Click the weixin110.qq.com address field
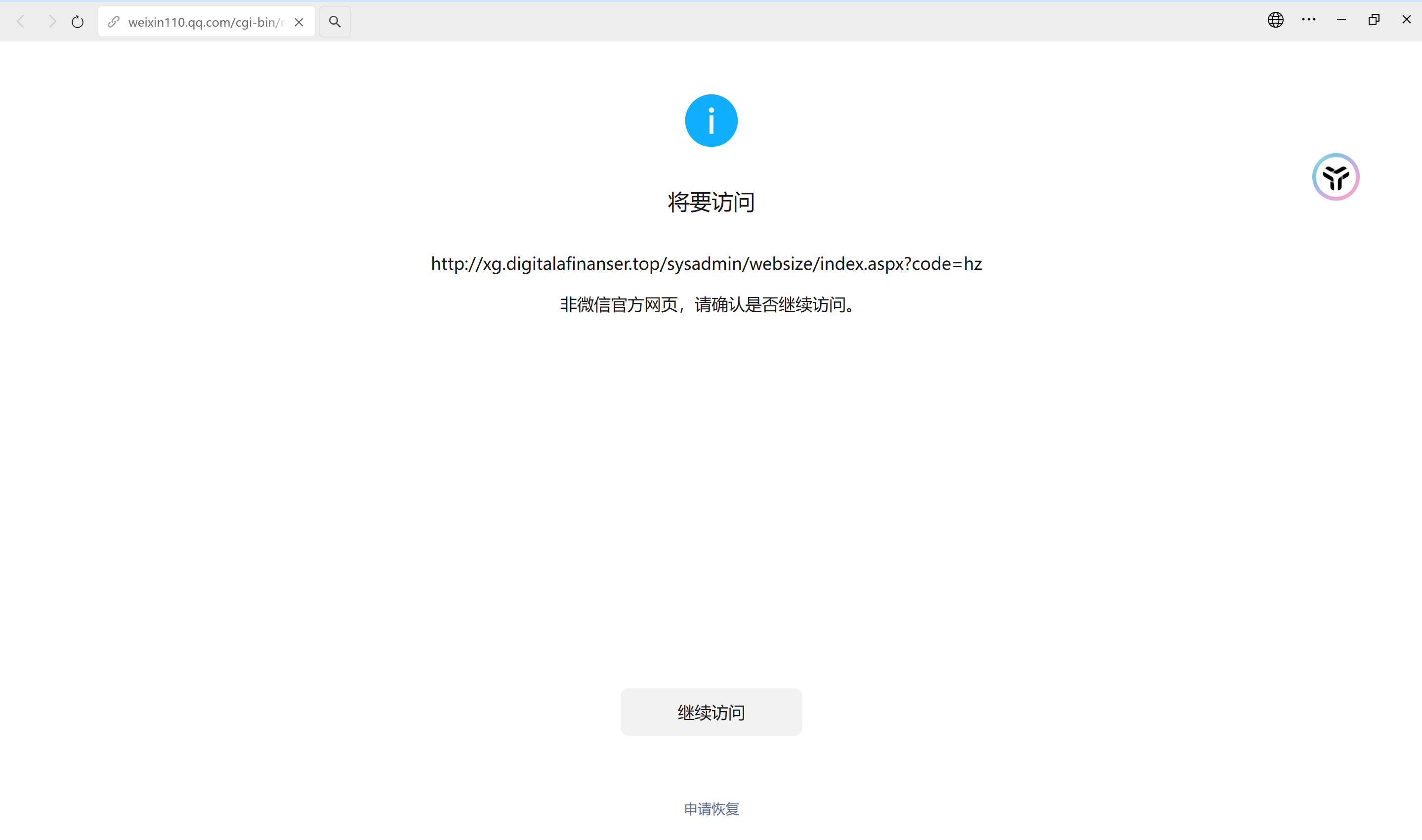This screenshot has height=840, width=1422. [x=207, y=22]
